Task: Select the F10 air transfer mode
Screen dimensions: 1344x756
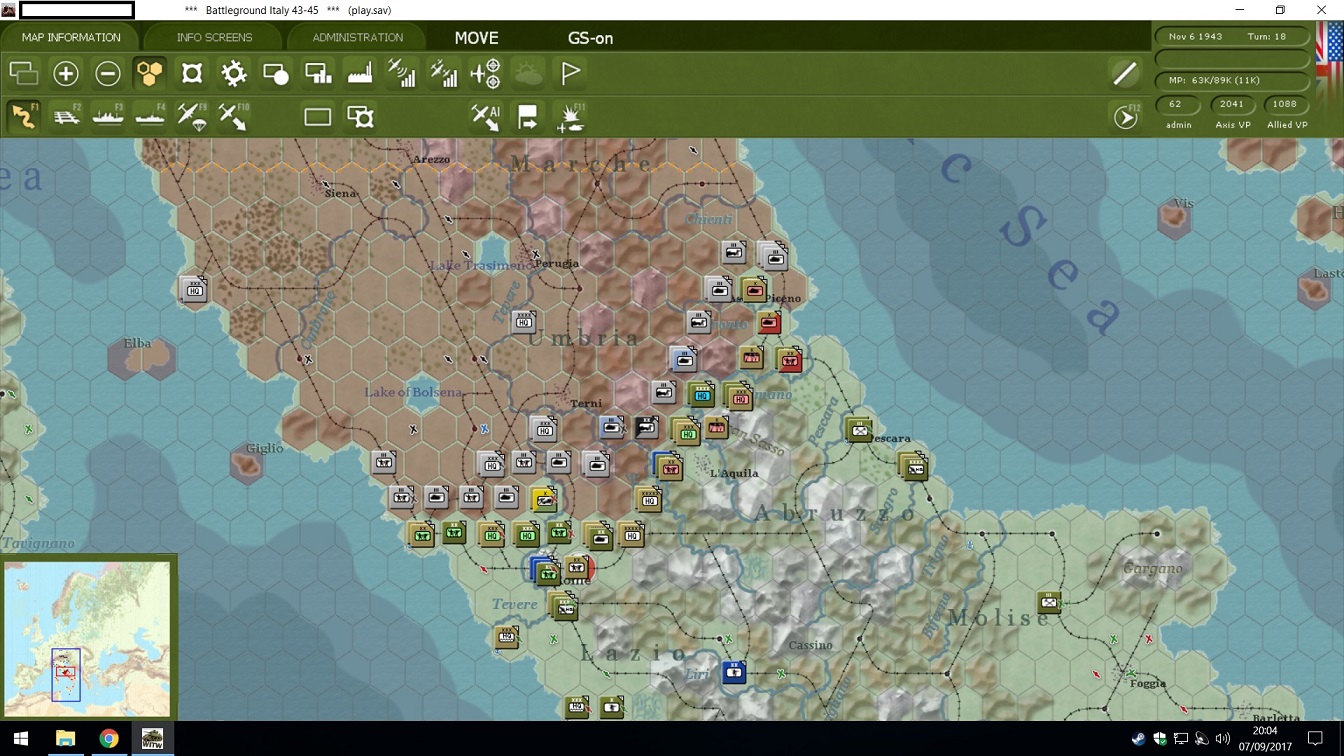Action: (234, 117)
